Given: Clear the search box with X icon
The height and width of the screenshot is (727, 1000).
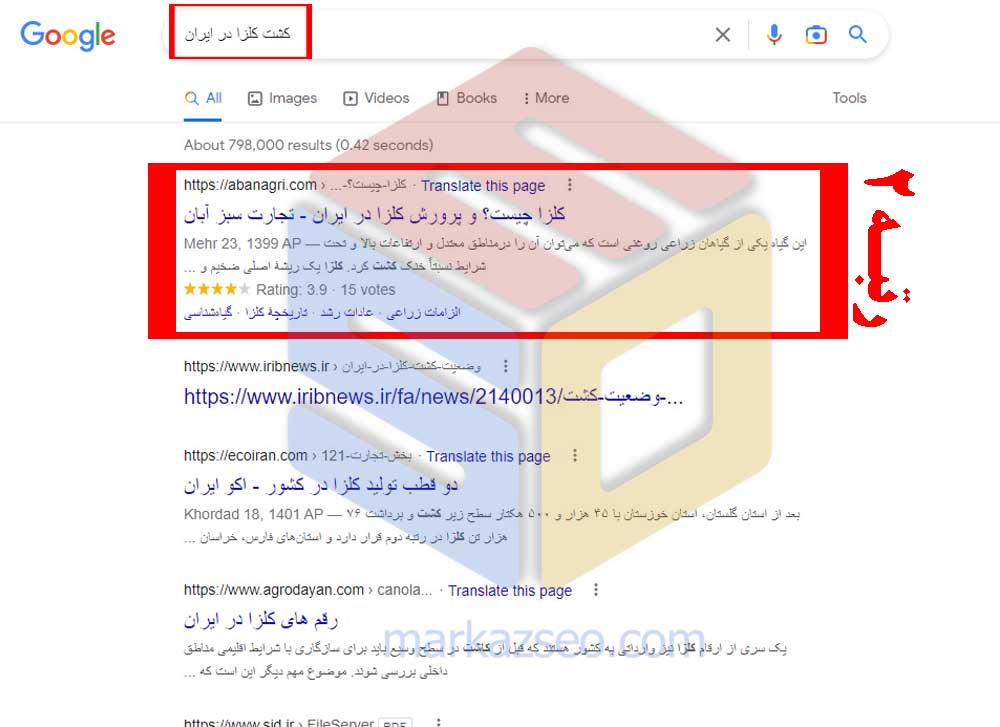Looking at the screenshot, I should [x=723, y=34].
